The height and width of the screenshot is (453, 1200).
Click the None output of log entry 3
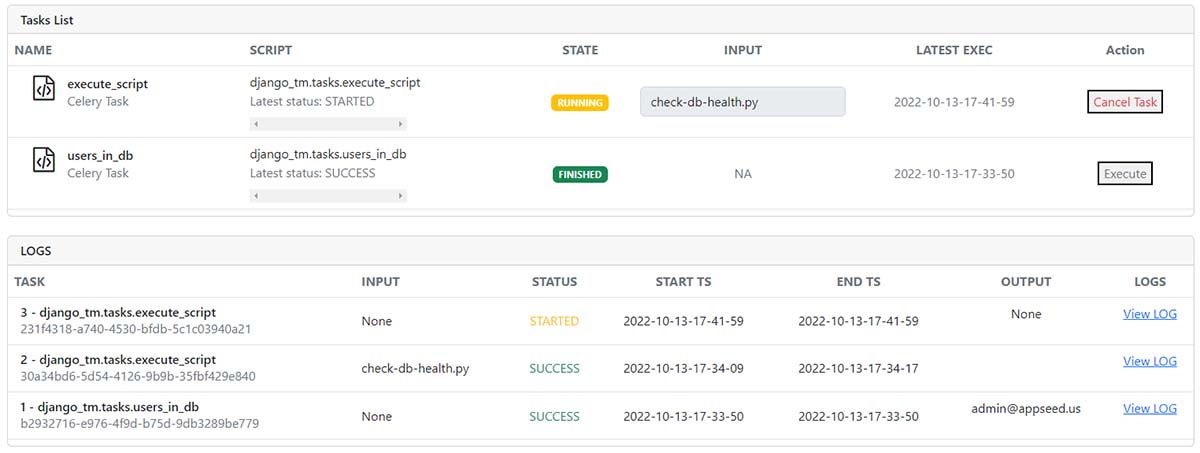click(x=1026, y=314)
